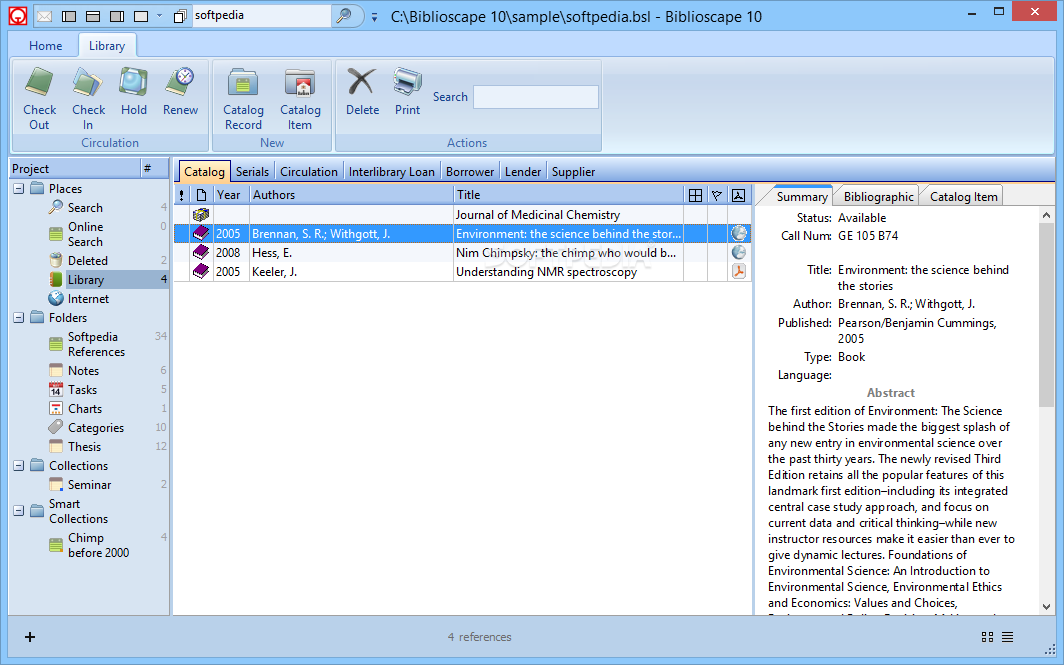Image resolution: width=1064 pixels, height=665 pixels.
Task: Click the Check Out book icon
Action: click(x=39, y=83)
